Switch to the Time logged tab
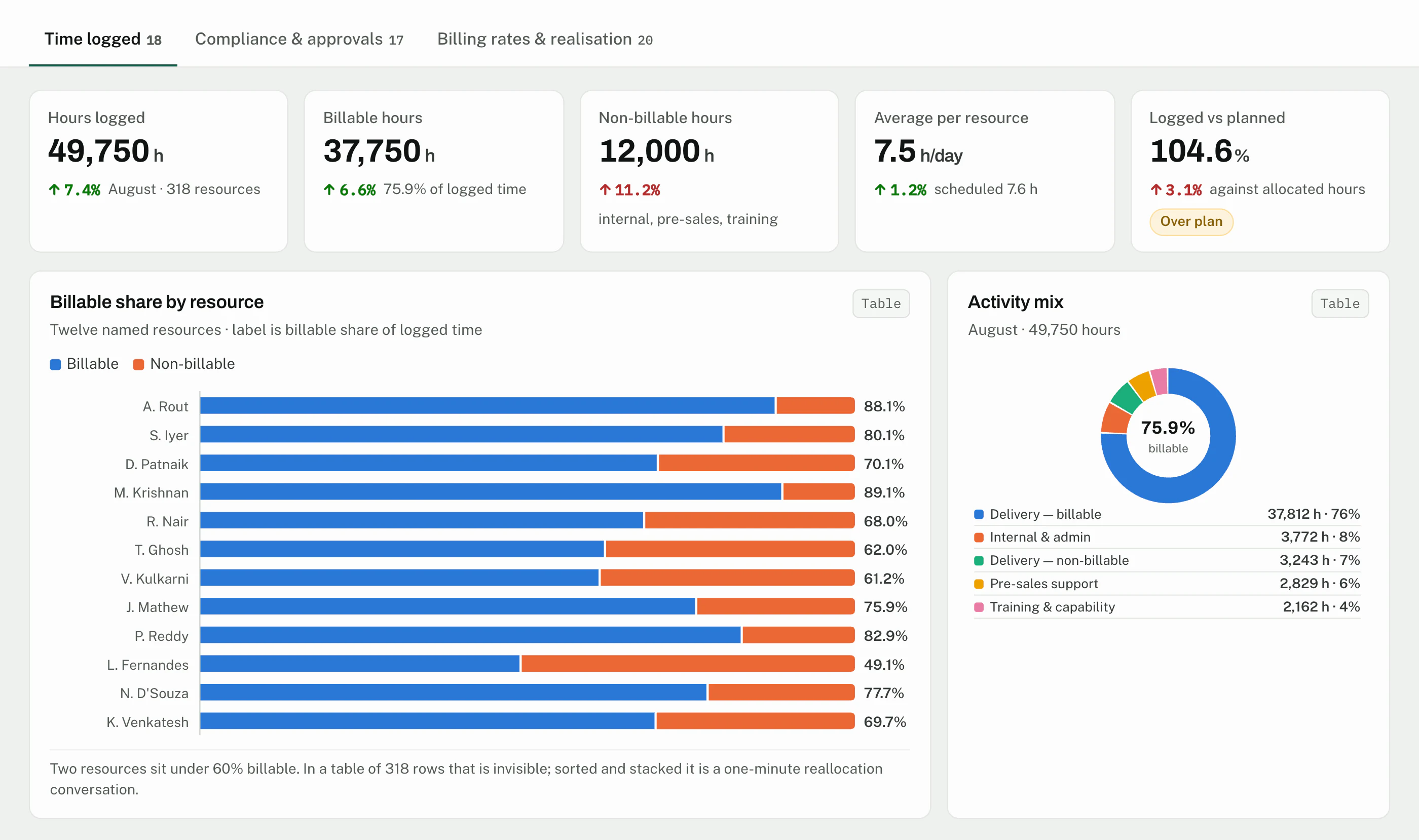Viewport: 1419px width, 840px height. click(x=103, y=39)
